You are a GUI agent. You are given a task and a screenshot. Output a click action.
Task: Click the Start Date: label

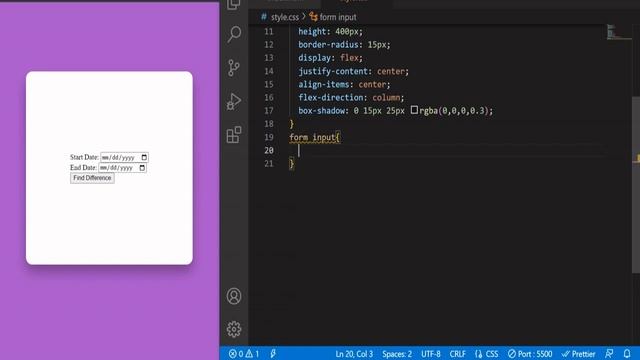(x=84, y=157)
